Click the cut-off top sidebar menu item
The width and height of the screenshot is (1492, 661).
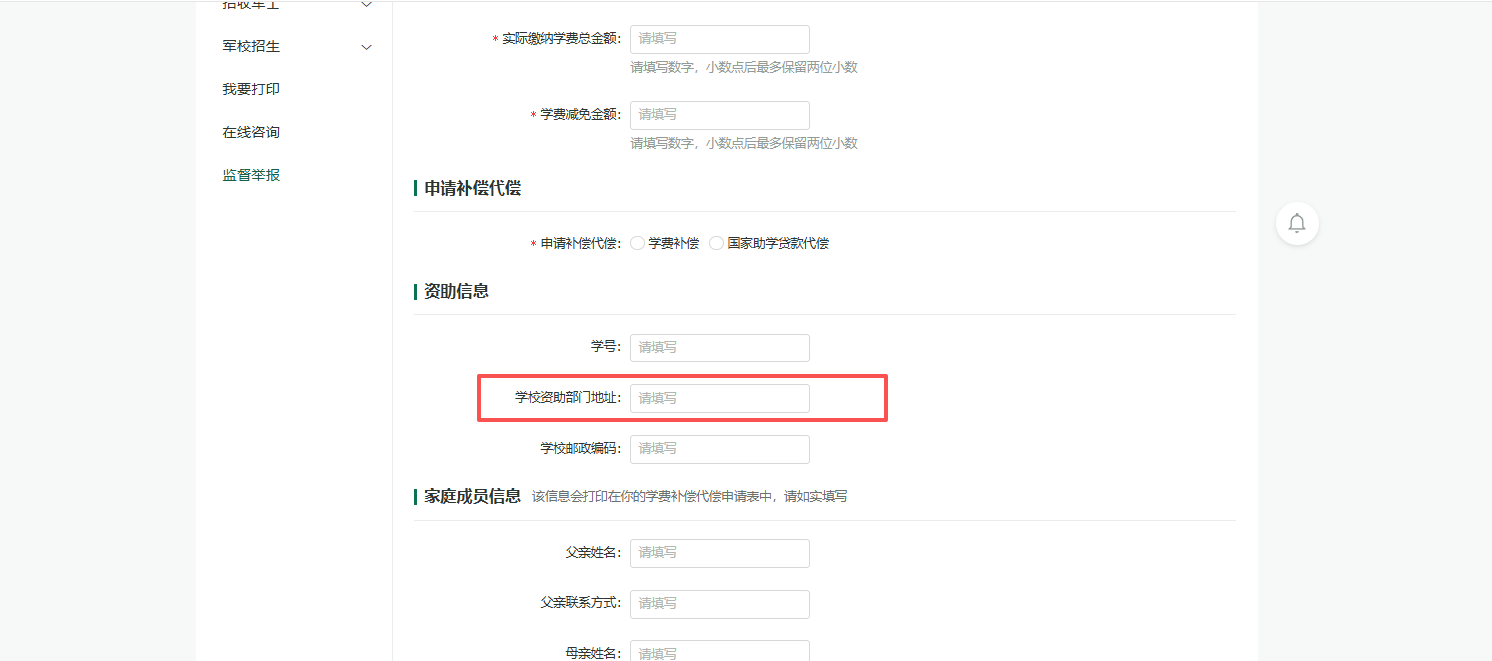click(x=251, y=5)
